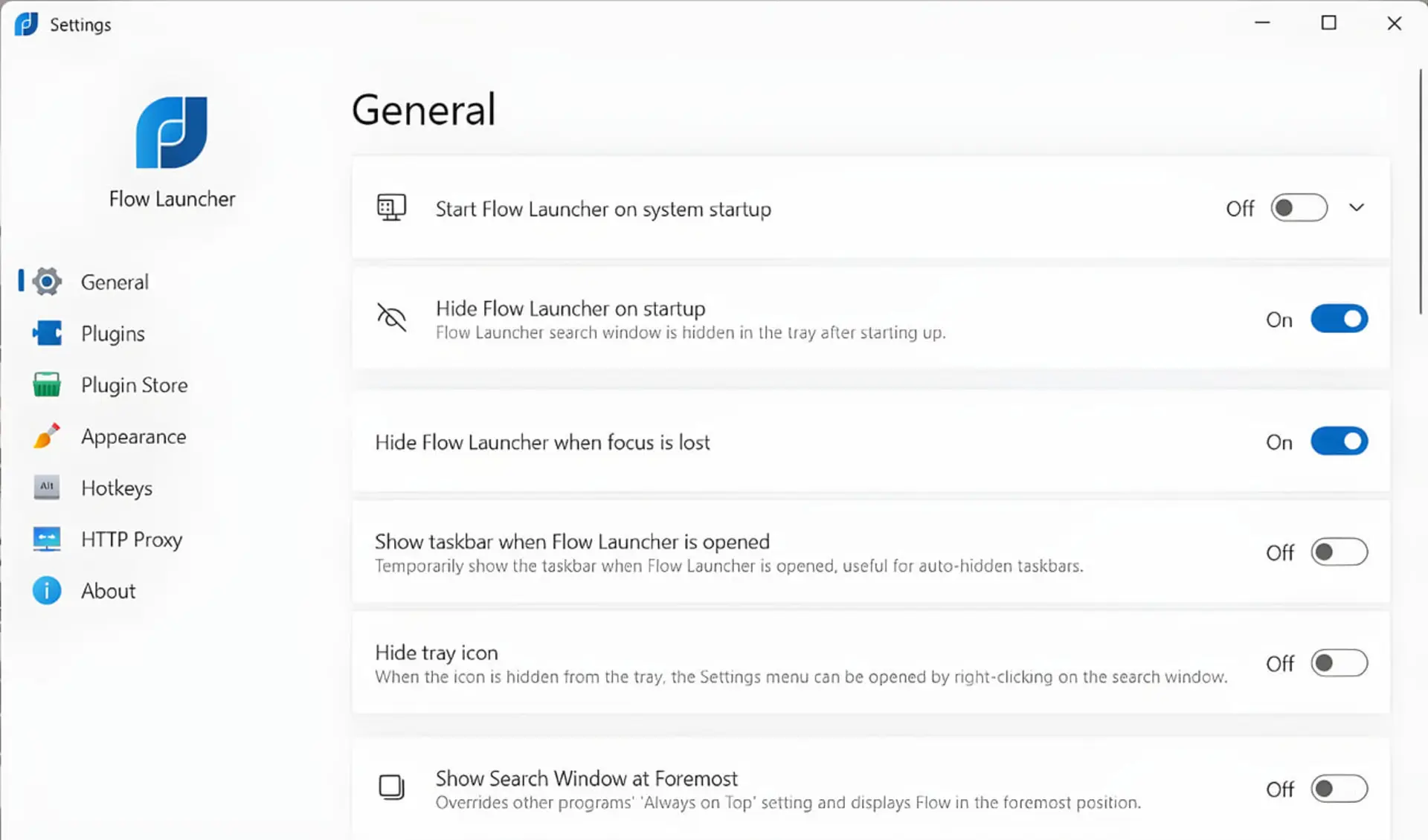Click 'Hide Flow Launcher when focus is lost' label

(542, 442)
